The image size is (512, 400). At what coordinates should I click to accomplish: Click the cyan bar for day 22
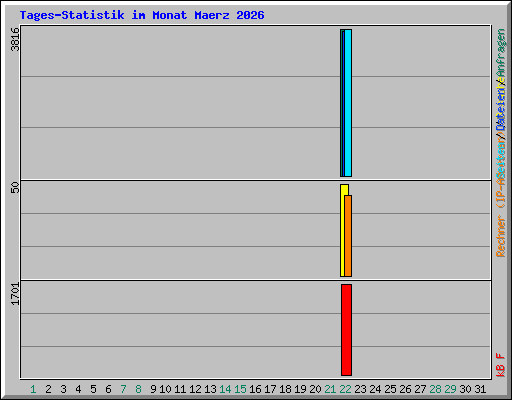tap(348, 103)
